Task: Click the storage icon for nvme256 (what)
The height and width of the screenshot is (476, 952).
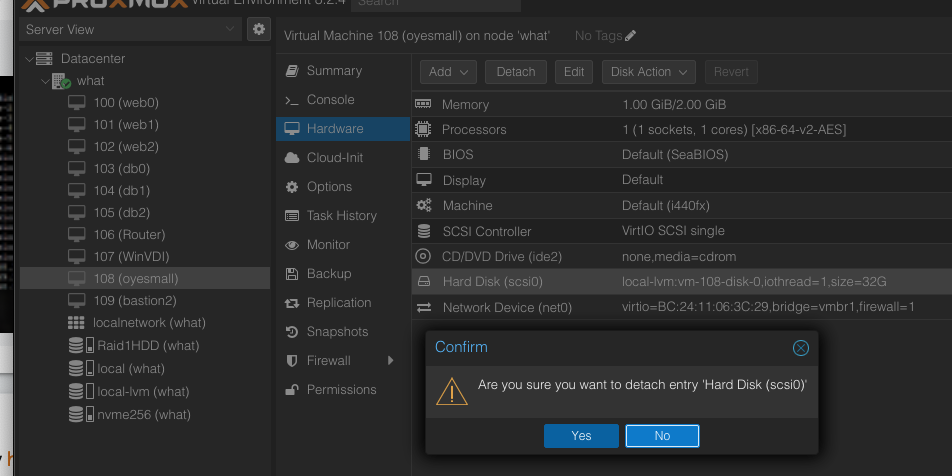Action: pyautogui.click(x=81, y=415)
